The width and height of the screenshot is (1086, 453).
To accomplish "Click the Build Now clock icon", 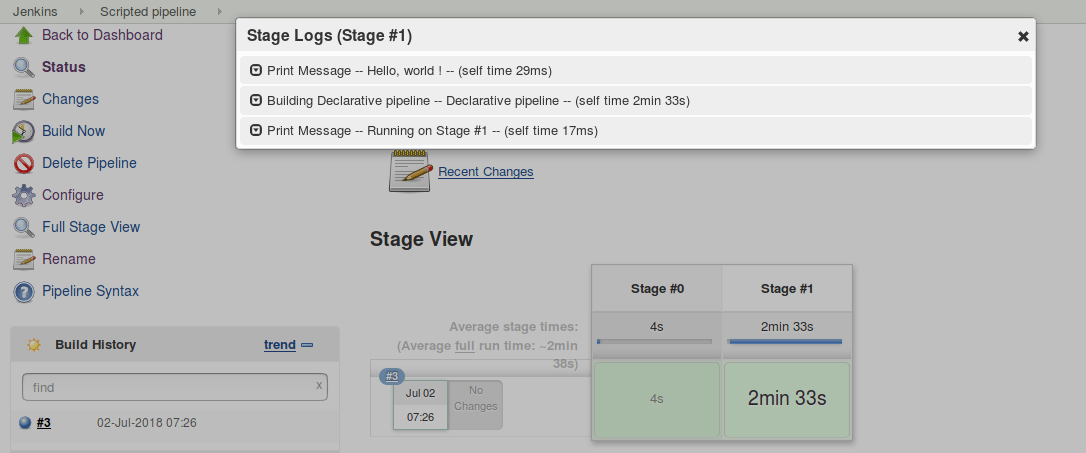I will click(x=24, y=132).
